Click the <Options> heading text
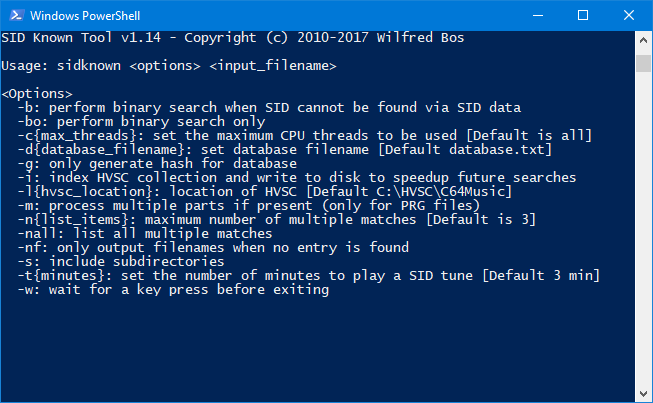 point(37,94)
